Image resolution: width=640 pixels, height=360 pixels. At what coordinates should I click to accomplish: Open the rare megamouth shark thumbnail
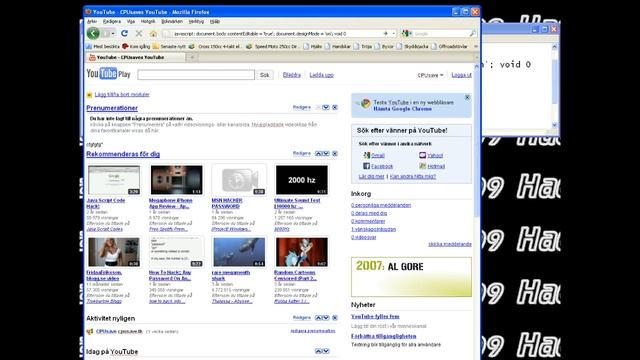(239, 252)
